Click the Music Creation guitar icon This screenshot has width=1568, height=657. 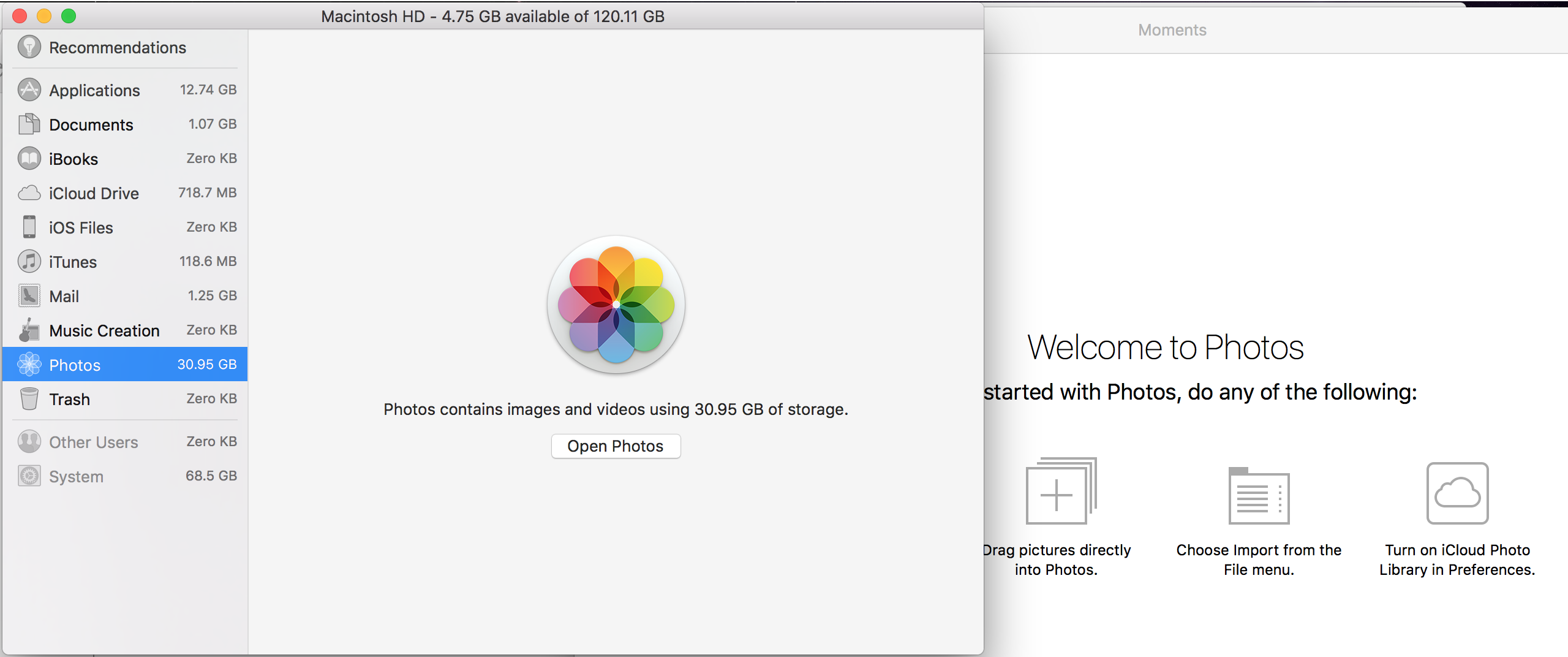pyautogui.click(x=29, y=330)
